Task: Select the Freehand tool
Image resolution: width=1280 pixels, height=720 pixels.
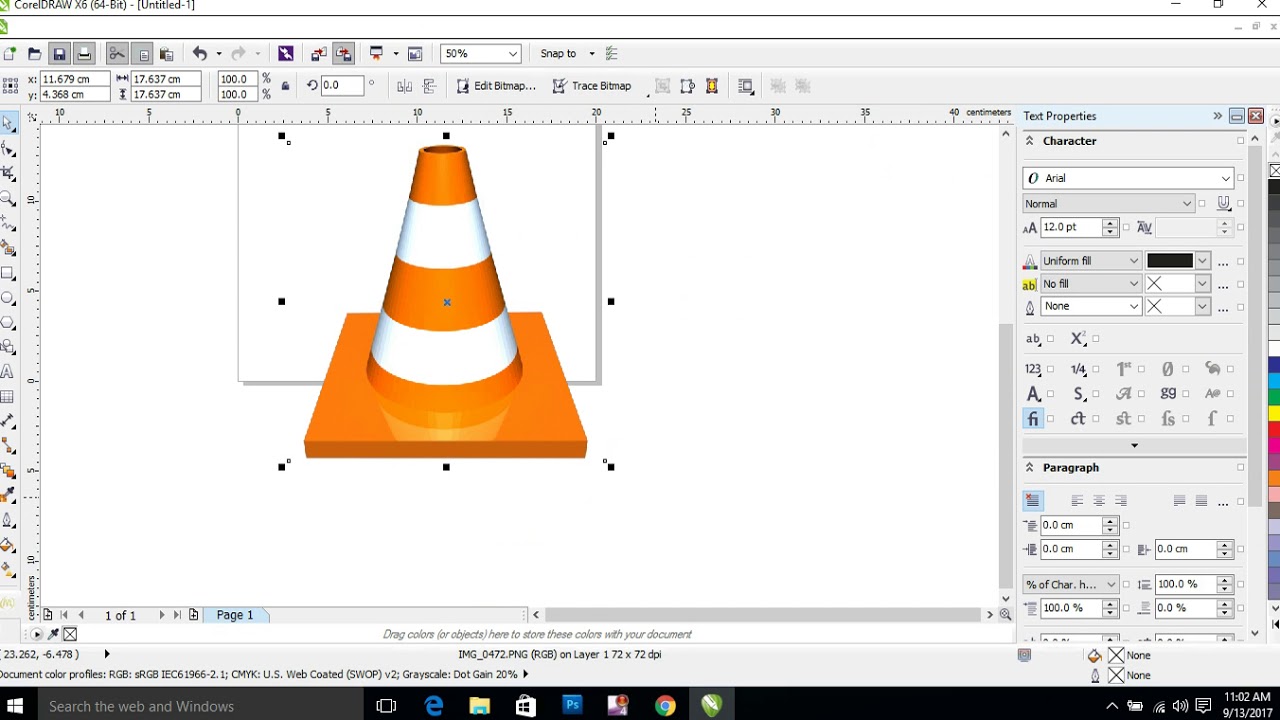Action: click(8, 224)
